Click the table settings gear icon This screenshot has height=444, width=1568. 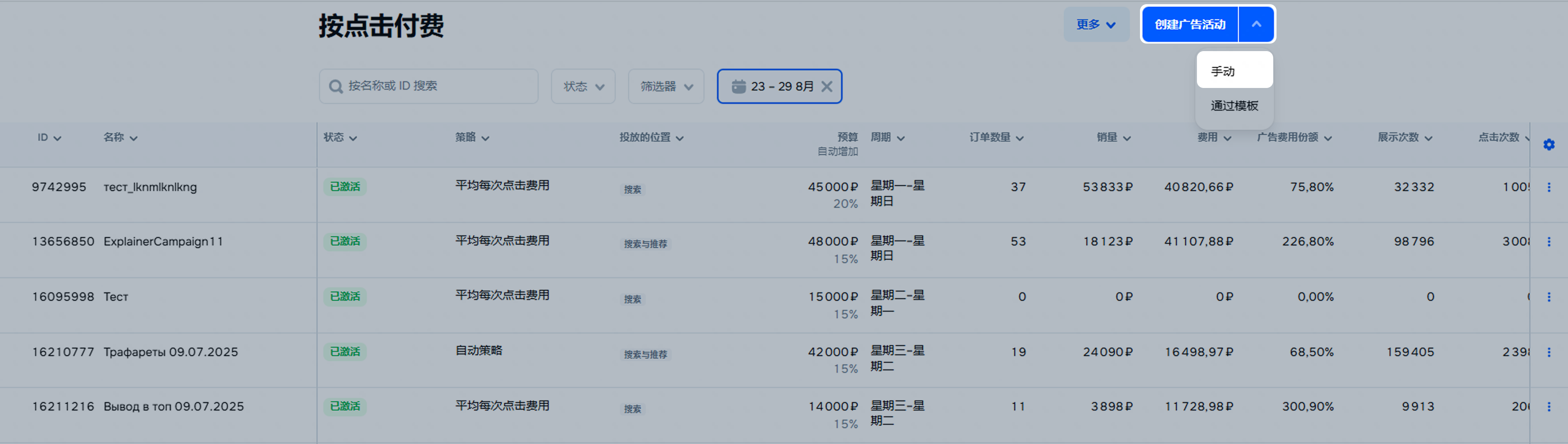pyautogui.click(x=1548, y=145)
